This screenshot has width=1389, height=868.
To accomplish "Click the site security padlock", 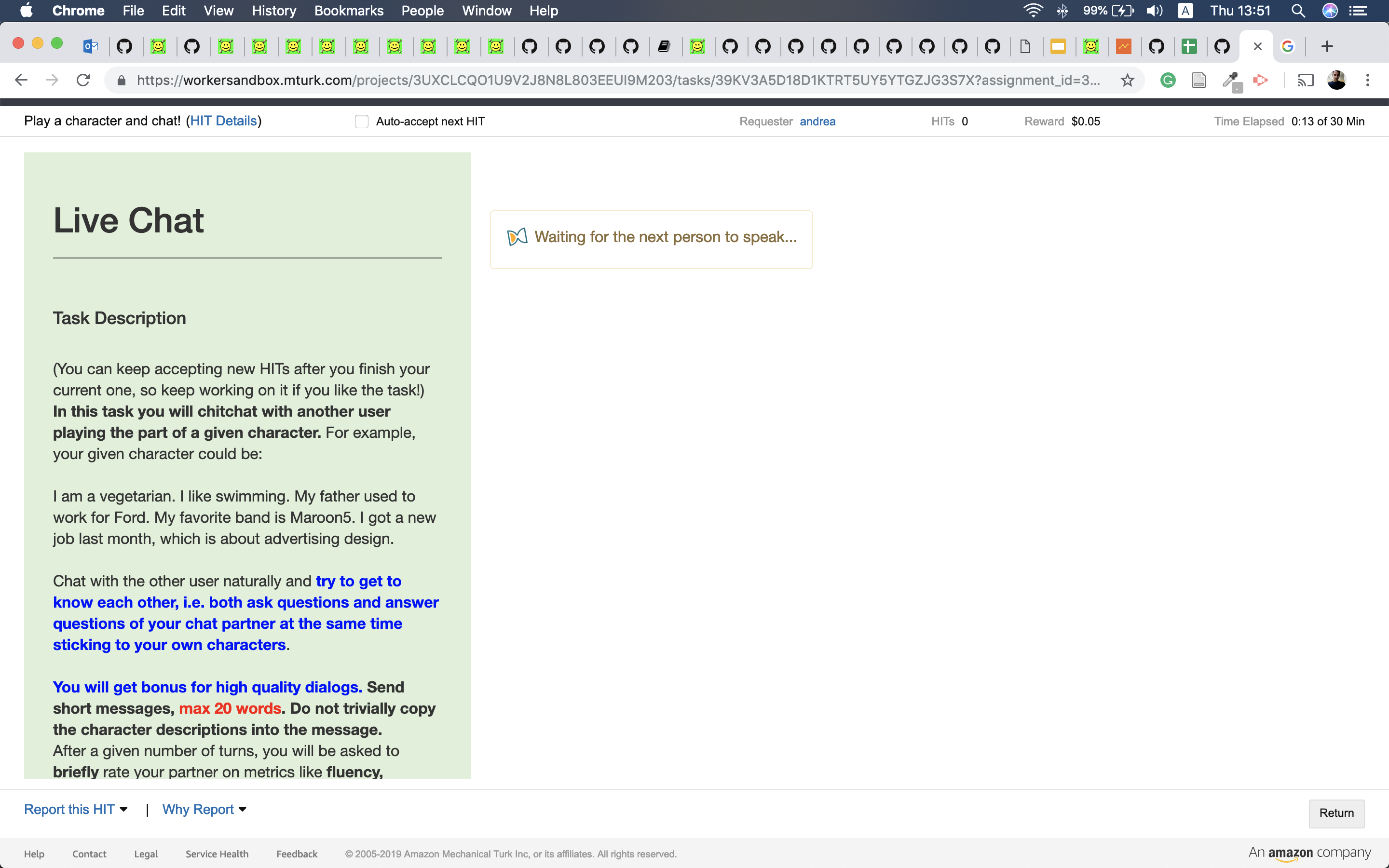I will [121, 81].
